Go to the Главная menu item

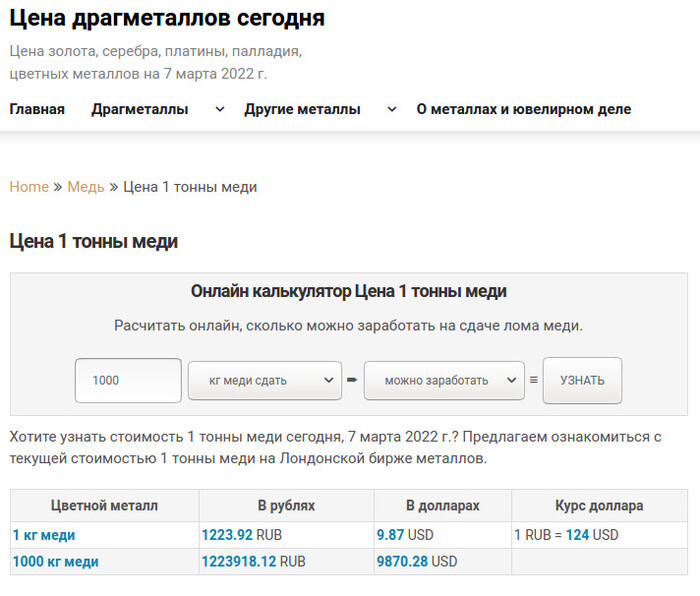[x=37, y=109]
